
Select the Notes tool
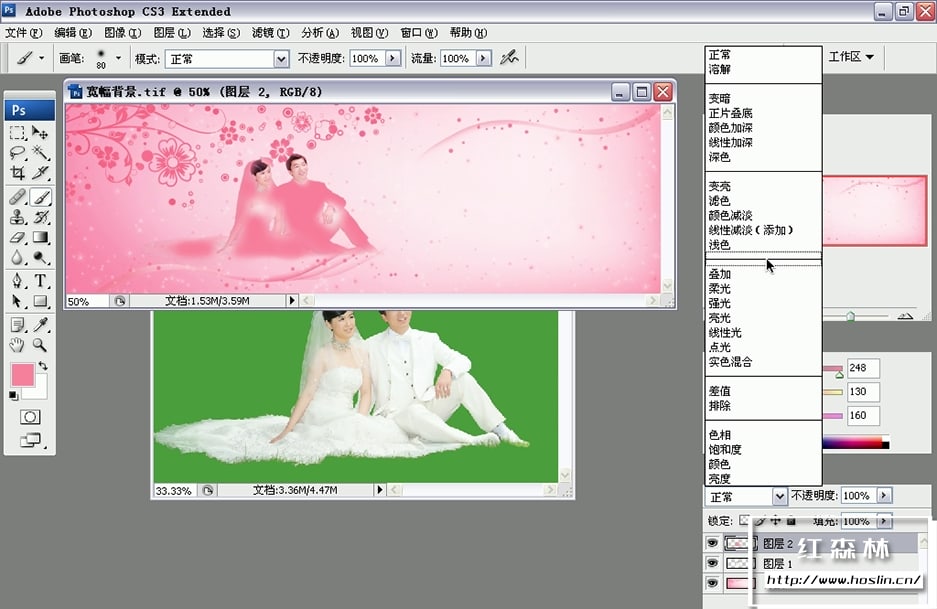17,325
